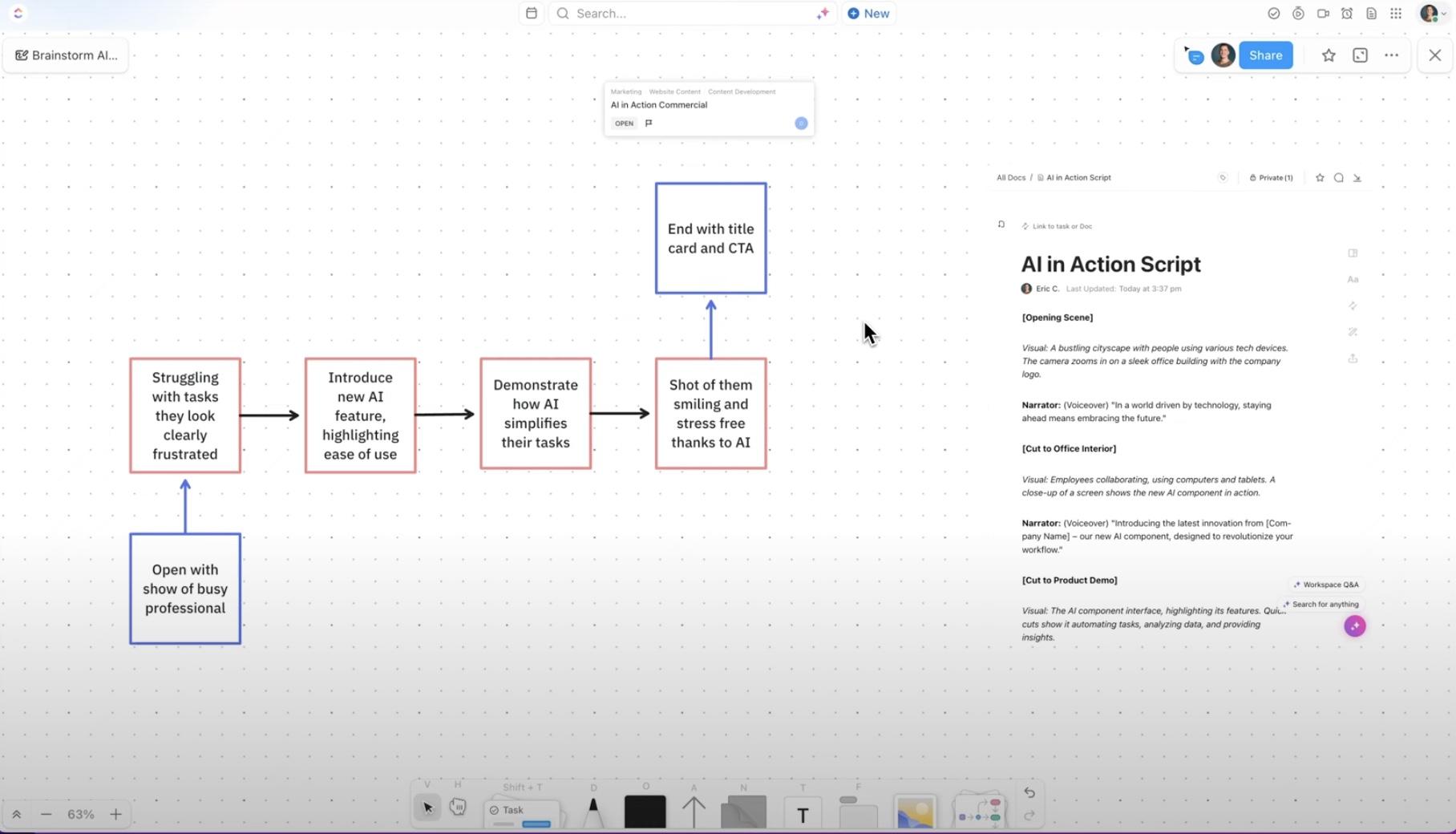Screen dimensions: 1456x834
Task: Click the Share button
Action: 1265,55
